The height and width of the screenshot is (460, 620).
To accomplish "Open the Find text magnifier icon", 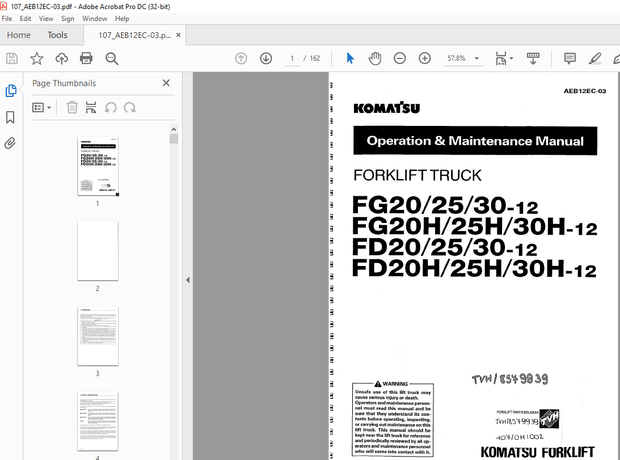I will click(112, 59).
